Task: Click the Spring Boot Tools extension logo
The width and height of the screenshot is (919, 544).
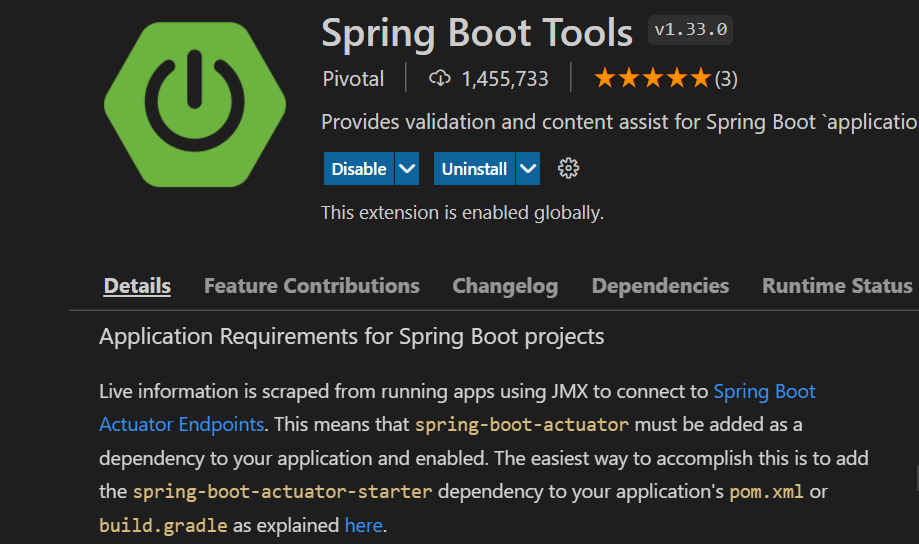Action: [x=195, y=104]
